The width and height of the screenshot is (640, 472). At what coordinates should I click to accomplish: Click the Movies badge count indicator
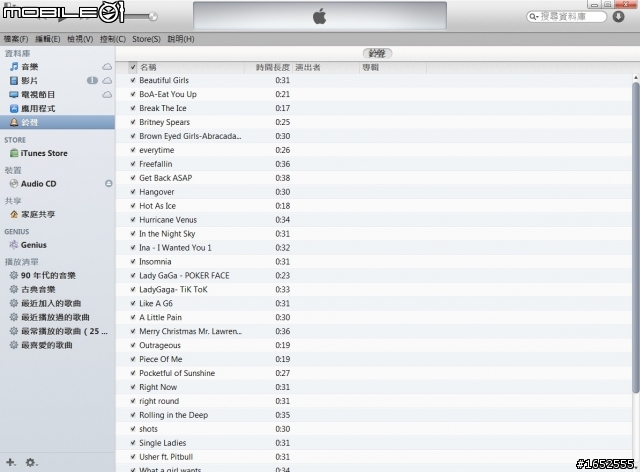(92, 80)
